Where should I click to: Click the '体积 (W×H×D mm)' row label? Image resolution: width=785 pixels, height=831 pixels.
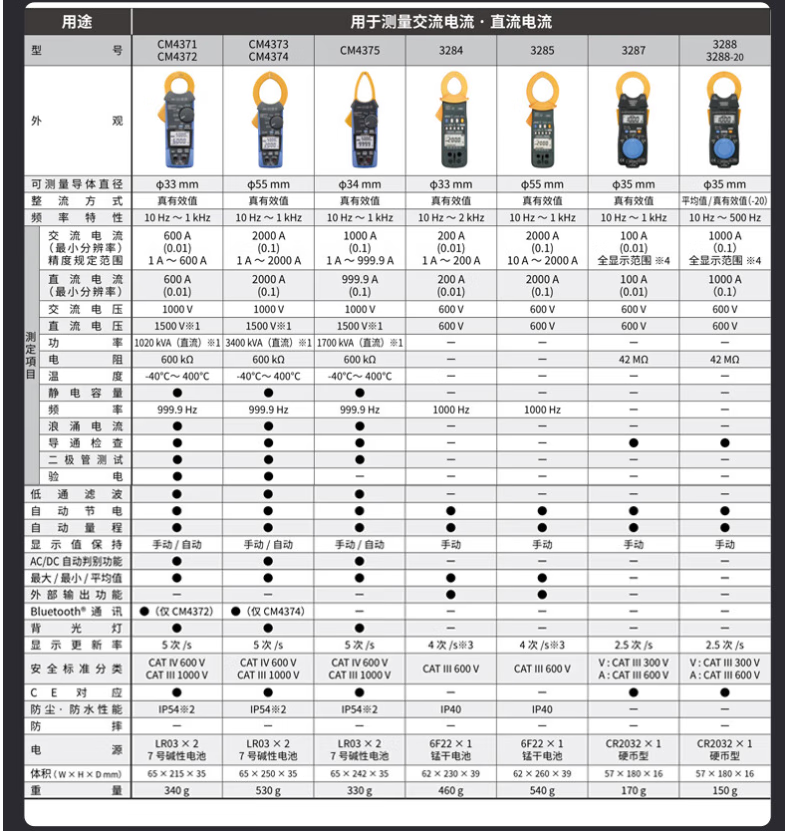76,774
